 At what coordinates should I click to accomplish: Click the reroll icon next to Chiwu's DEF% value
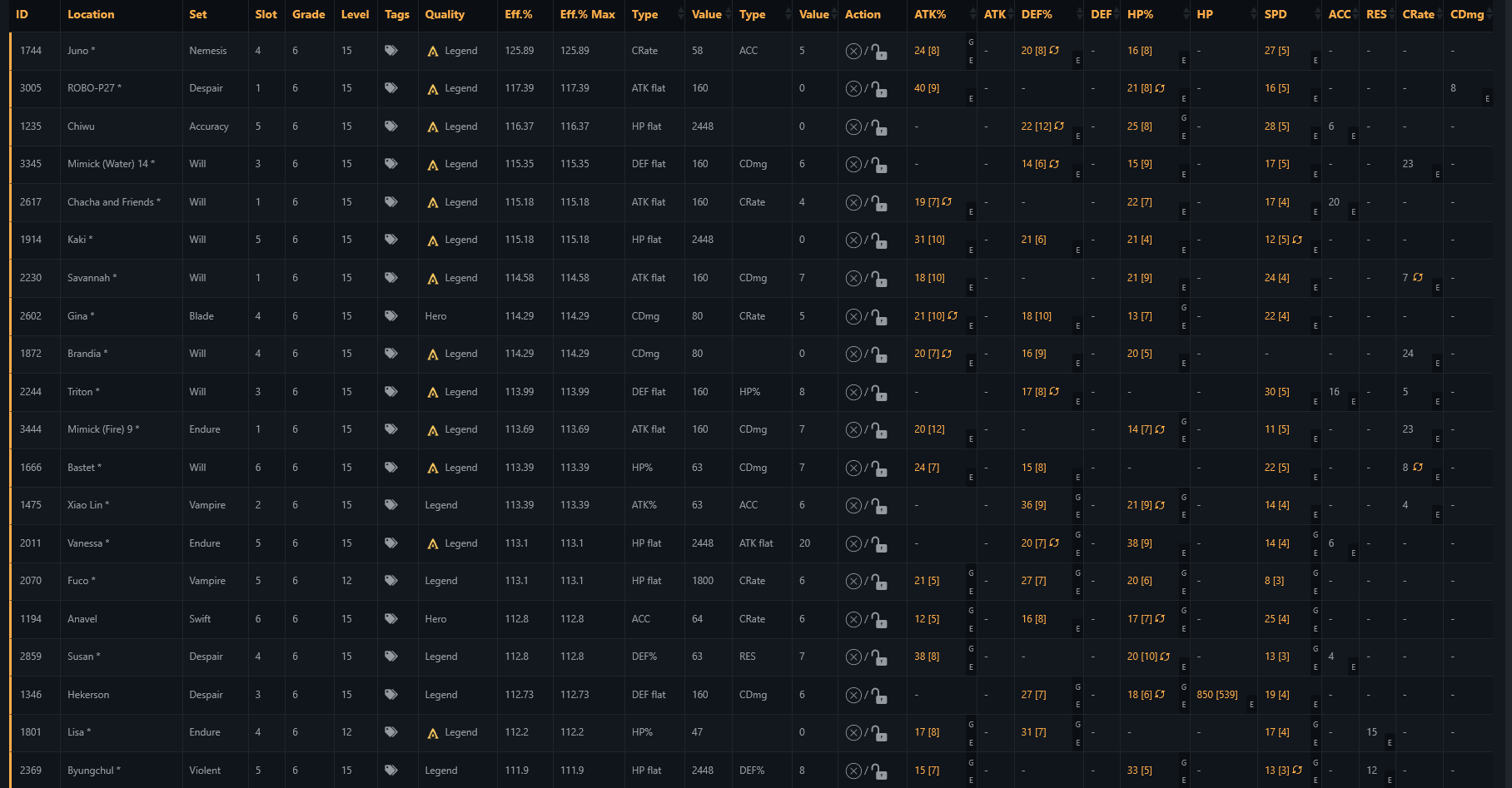(1059, 126)
